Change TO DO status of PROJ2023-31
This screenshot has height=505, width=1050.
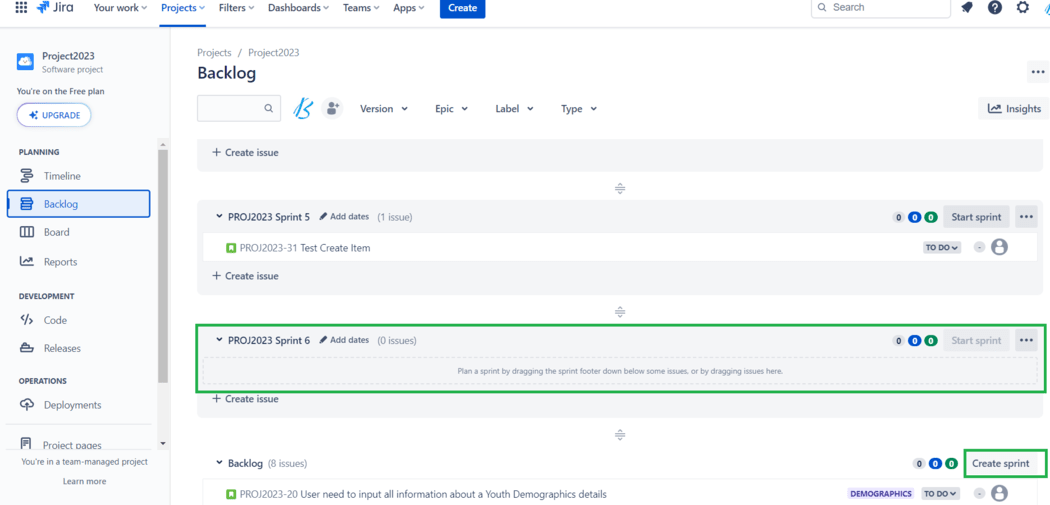click(942, 247)
